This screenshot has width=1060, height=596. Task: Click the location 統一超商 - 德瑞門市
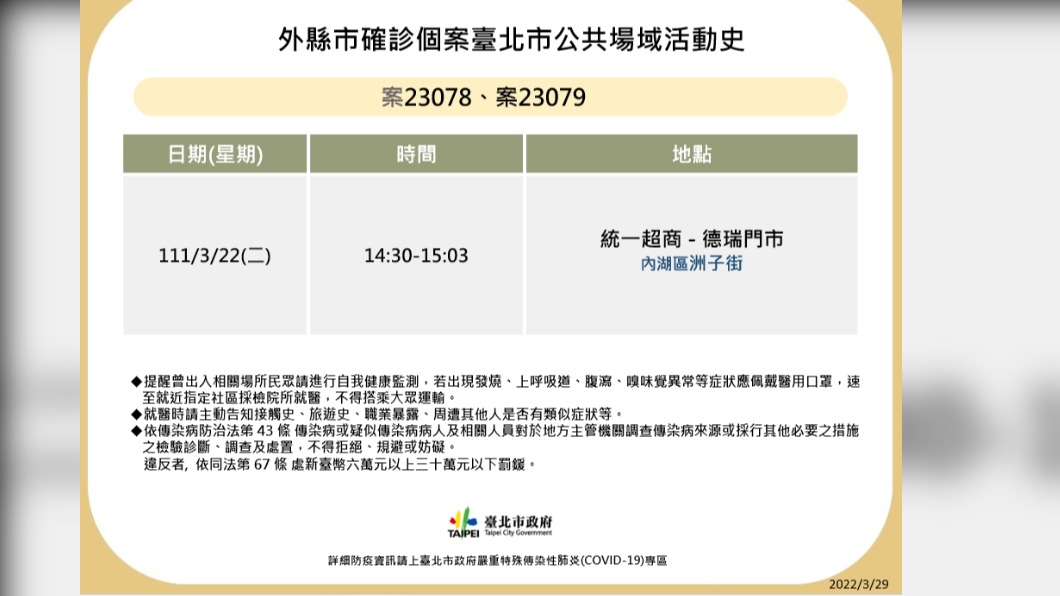[x=692, y=239]
